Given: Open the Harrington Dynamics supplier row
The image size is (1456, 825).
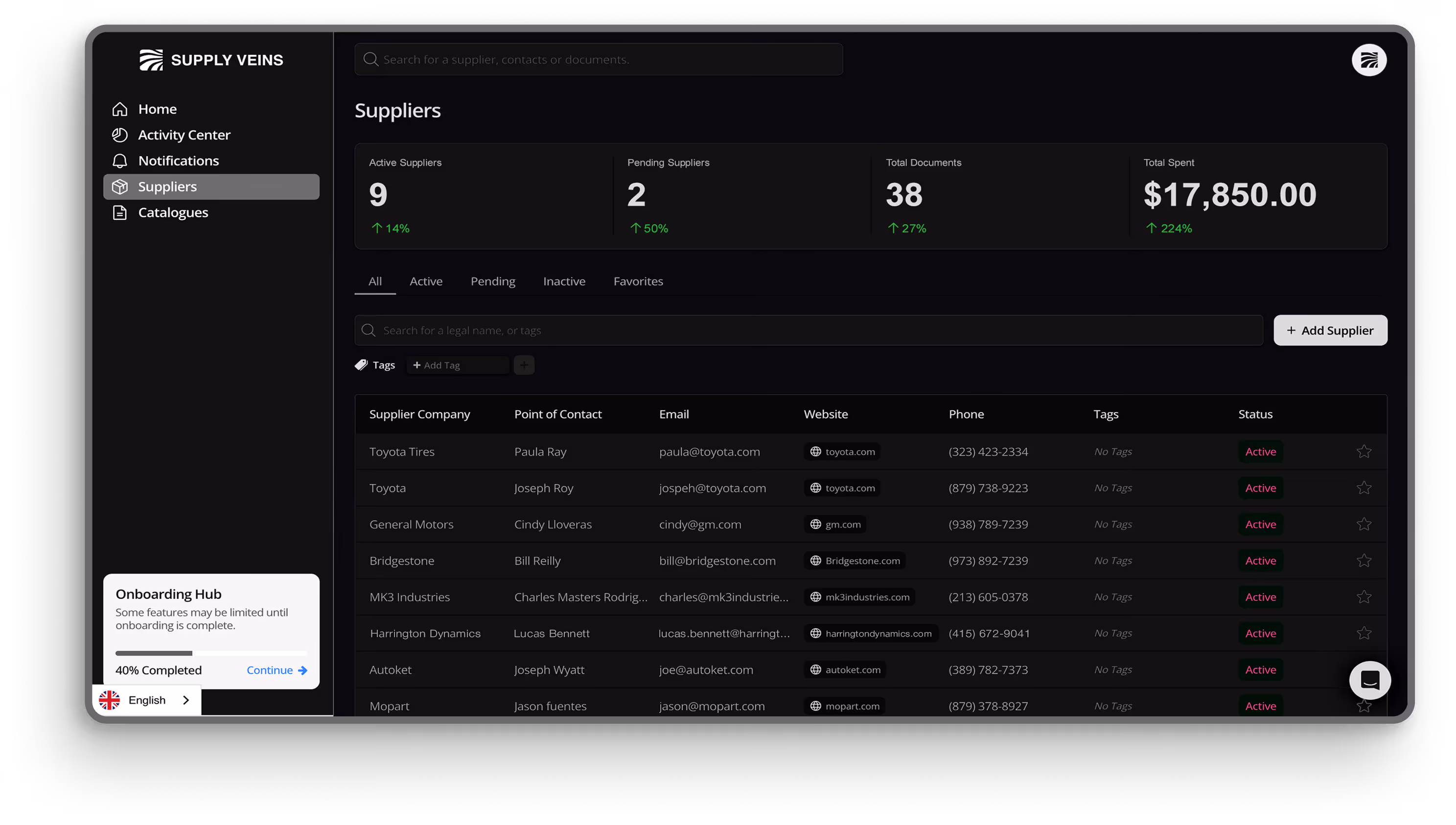Looking at the screenshot, I should (424, 634).
